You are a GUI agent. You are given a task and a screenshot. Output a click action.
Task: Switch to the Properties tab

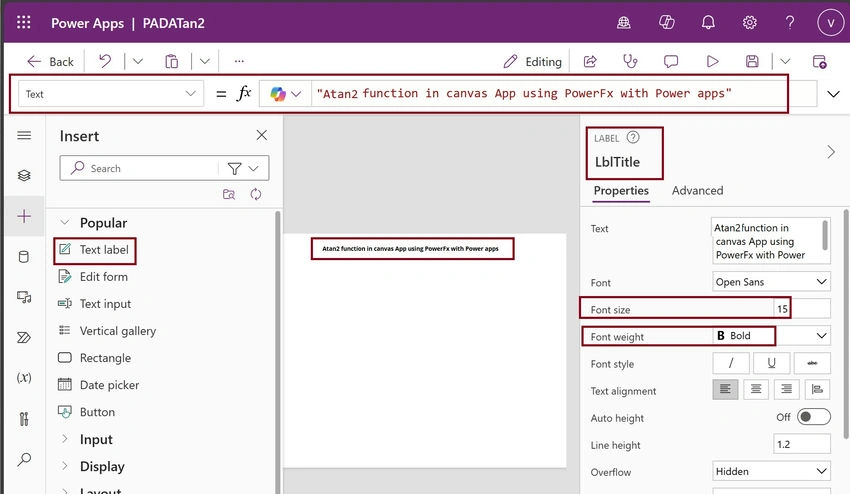click(x=621, y=191)
